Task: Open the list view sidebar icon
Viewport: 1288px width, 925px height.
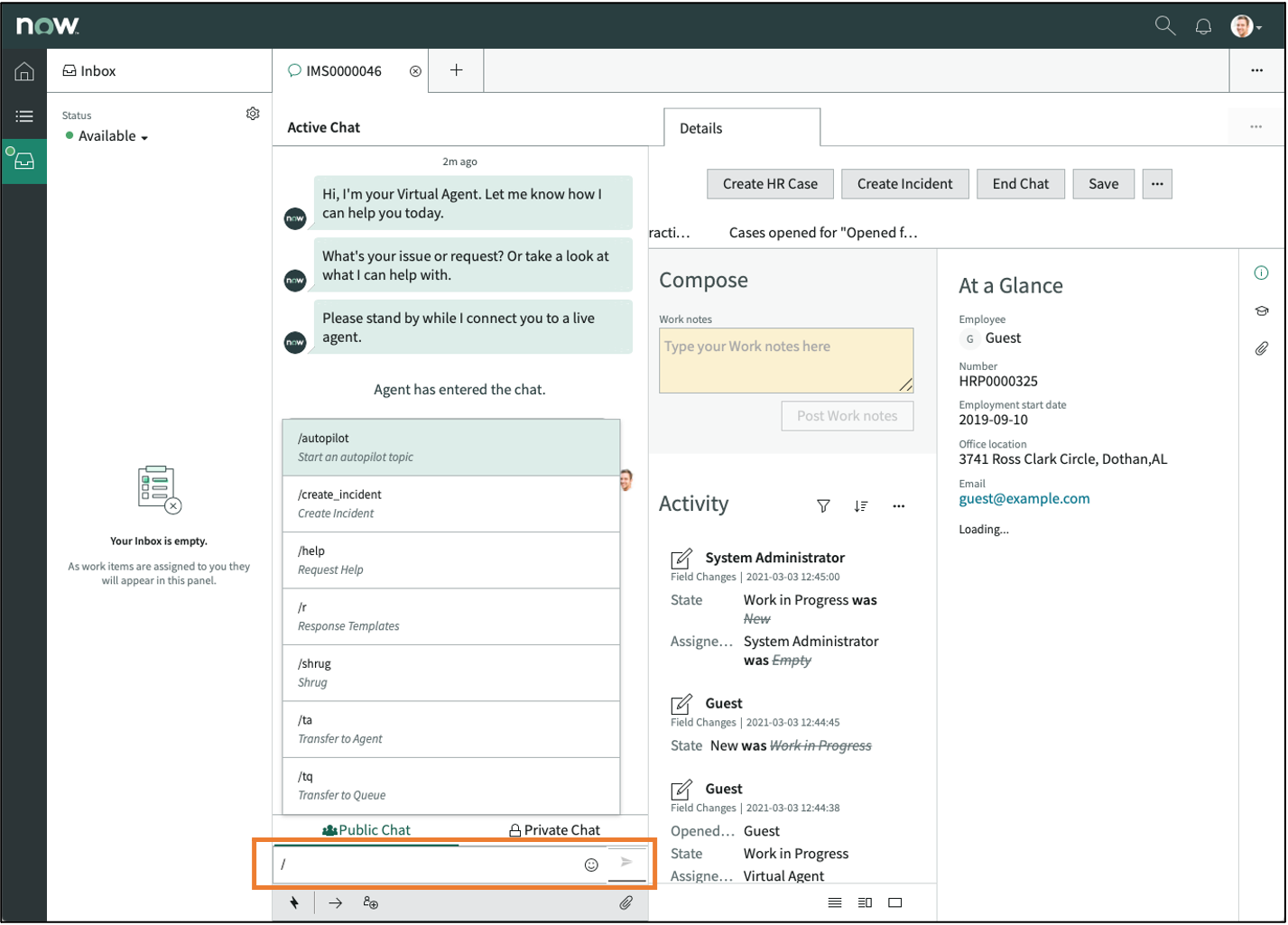Action: click(24, 116)
